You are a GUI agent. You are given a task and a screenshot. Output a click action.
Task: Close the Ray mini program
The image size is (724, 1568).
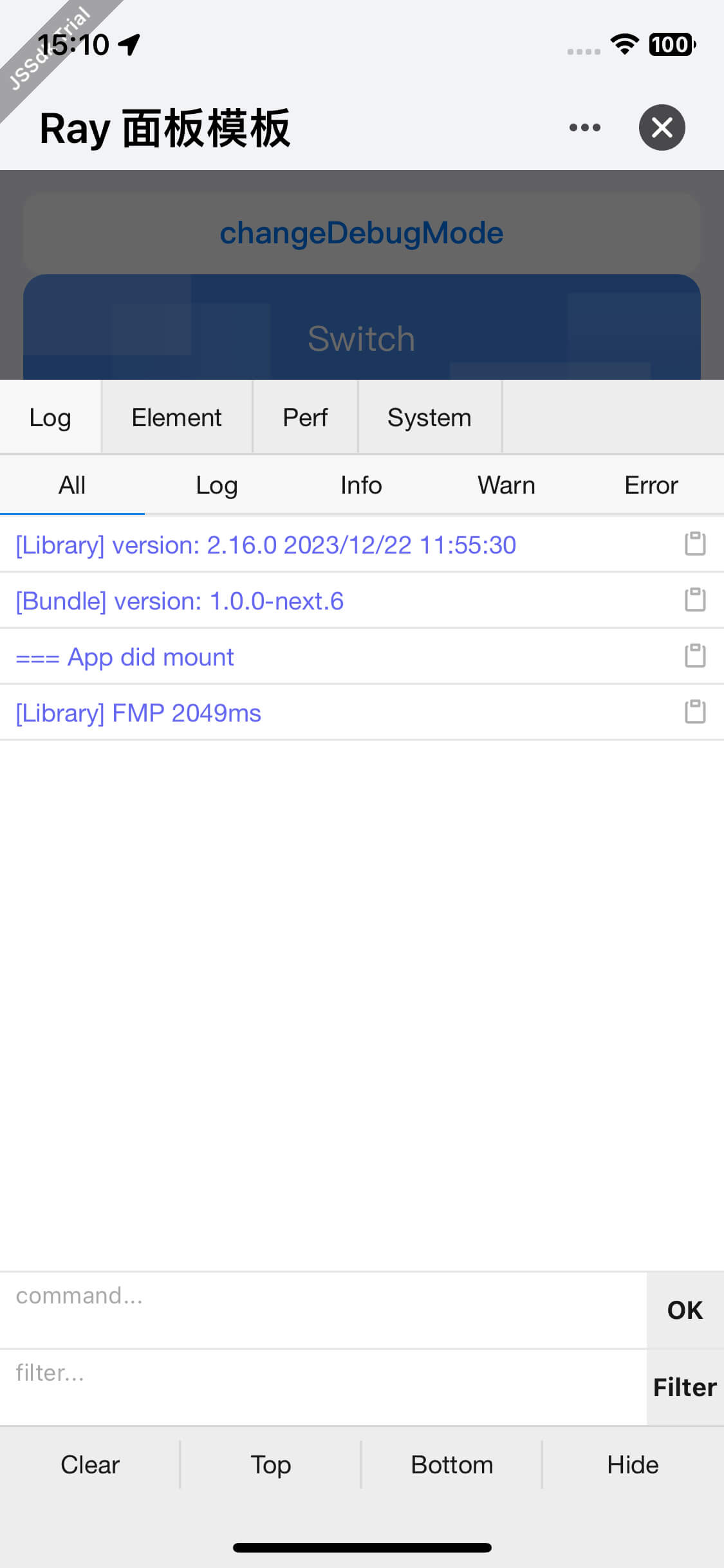(x=662, y=127)
